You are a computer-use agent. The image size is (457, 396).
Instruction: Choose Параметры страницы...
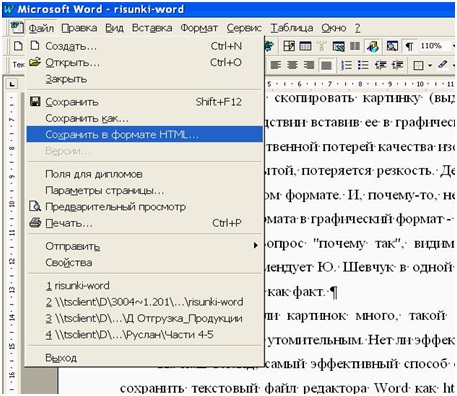[x=145, y=190]
